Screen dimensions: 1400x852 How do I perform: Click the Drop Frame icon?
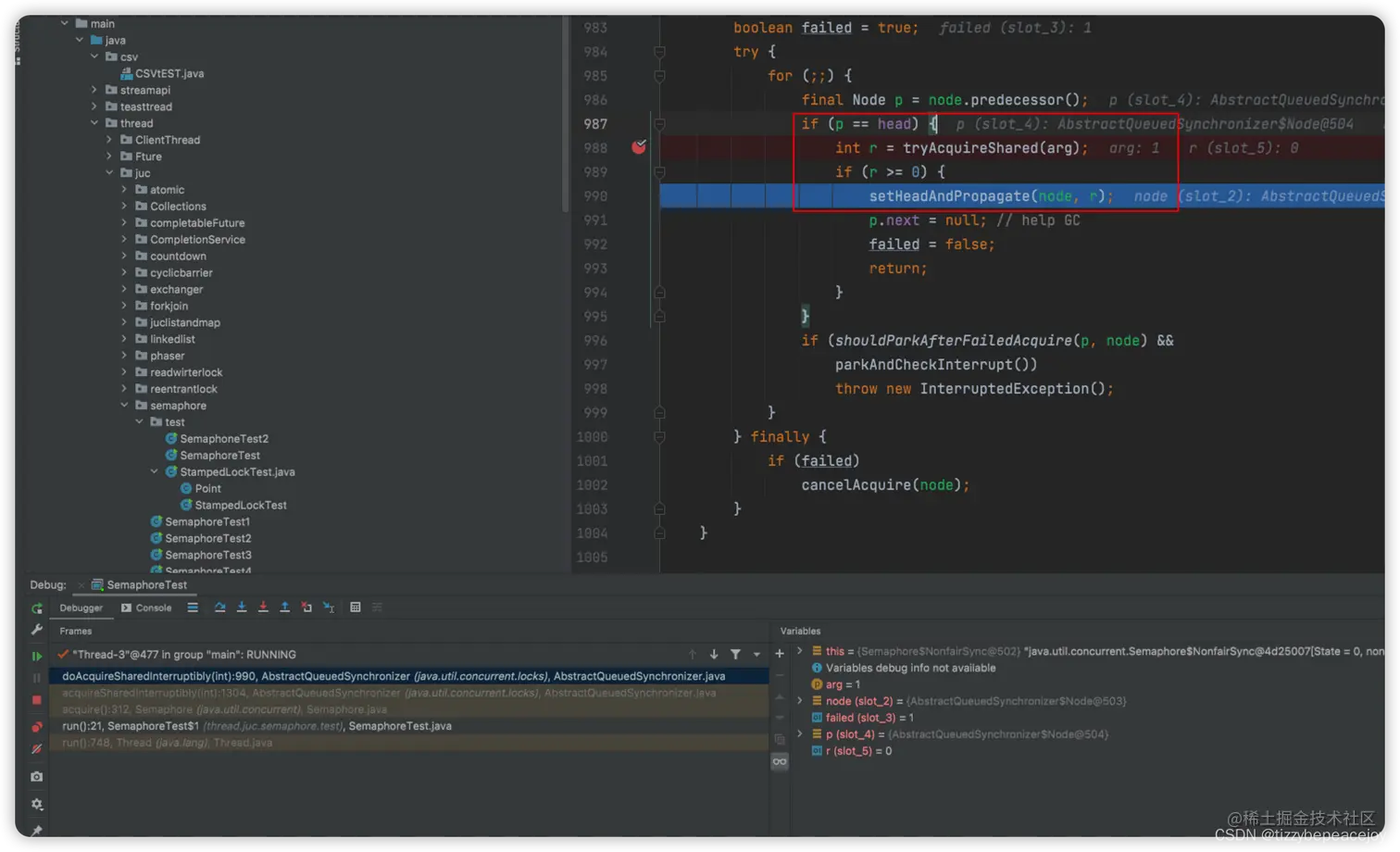tap(306, 608)
